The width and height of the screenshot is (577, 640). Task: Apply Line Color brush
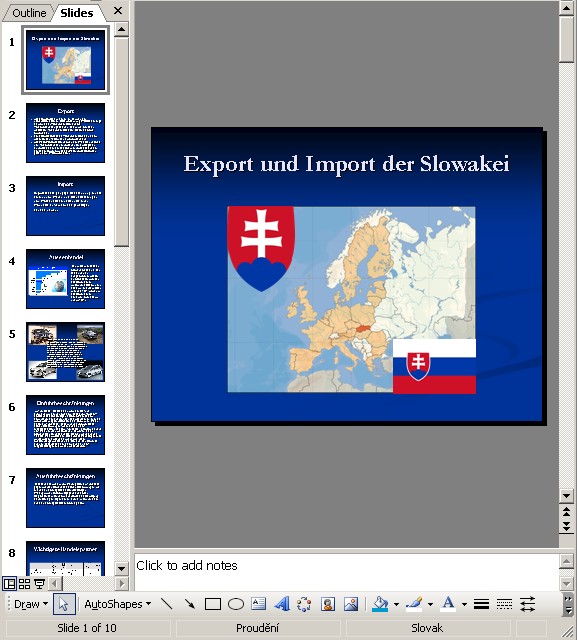(414, 604)
